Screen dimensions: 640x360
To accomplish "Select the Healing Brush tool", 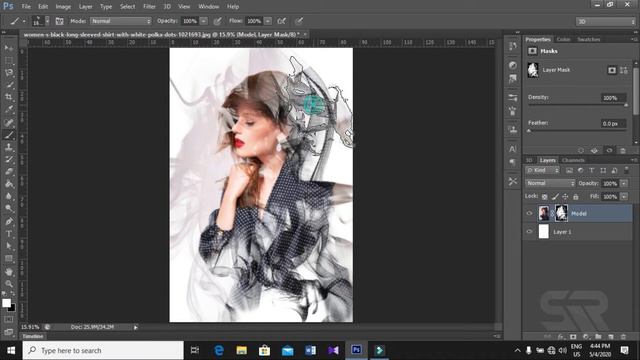I will click(9, 122).
